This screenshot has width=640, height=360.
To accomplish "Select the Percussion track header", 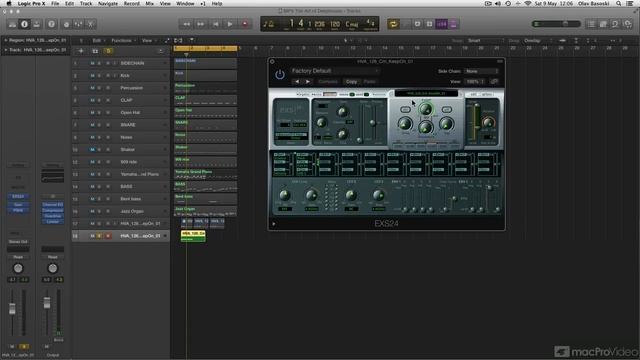I will coord(121,88).
